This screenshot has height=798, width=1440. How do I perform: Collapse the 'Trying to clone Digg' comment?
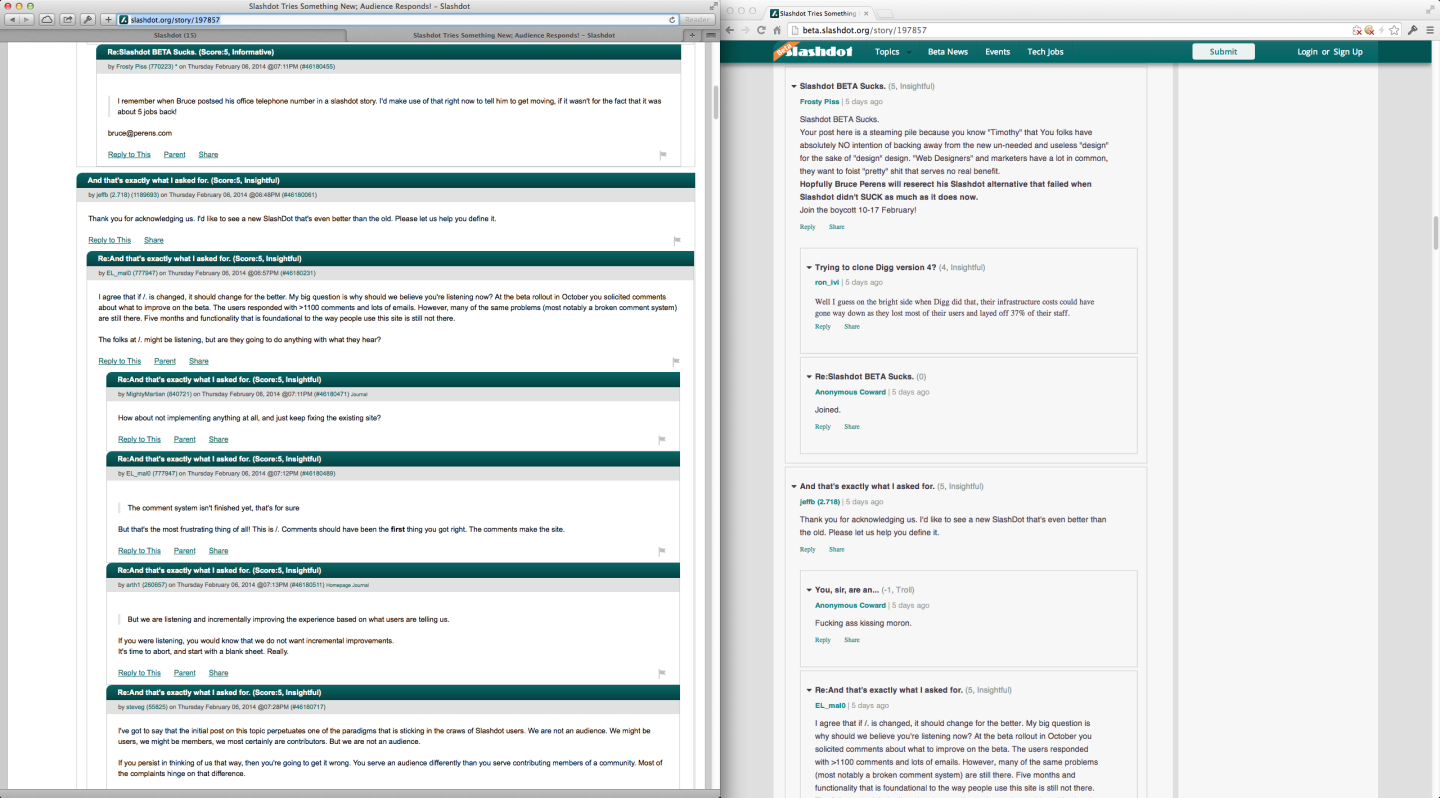[809, 267]
